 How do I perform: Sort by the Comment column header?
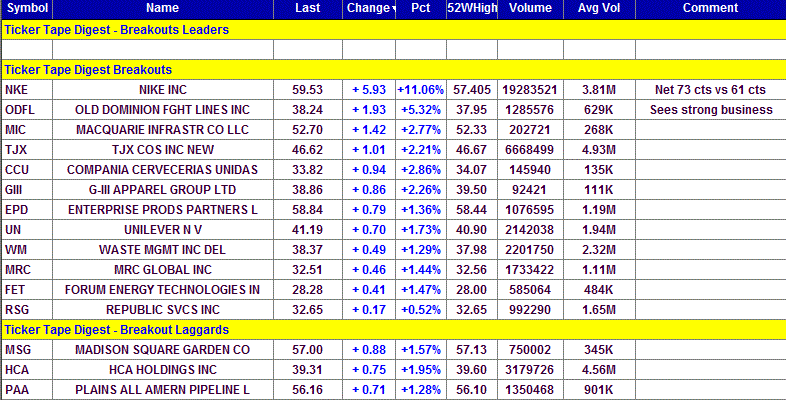click(710, 9)
